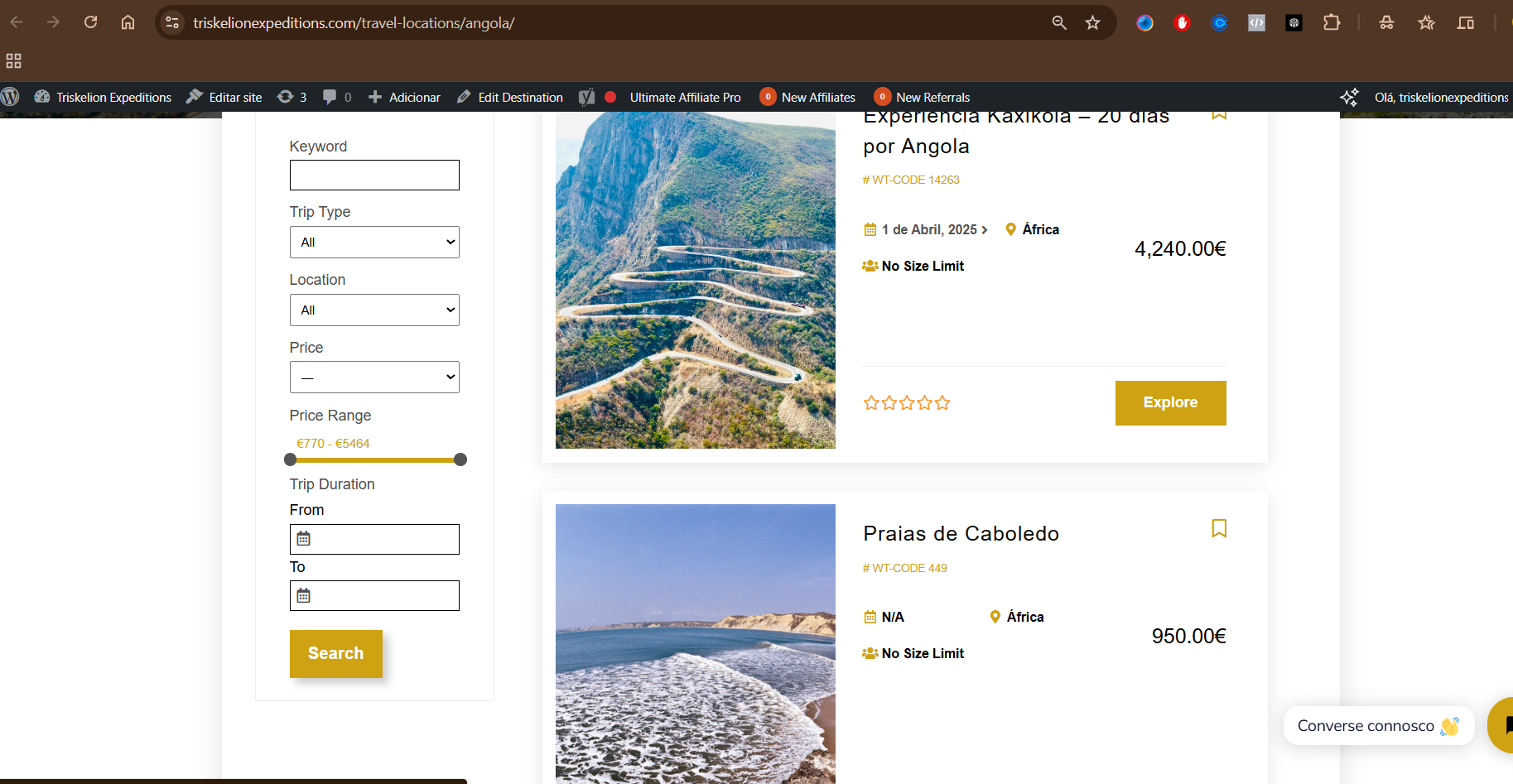Image resolution: width=1513 pixels, height=784 pixels.
Task: Click Converse connosco chat prompt
Action: point(1379,726)
